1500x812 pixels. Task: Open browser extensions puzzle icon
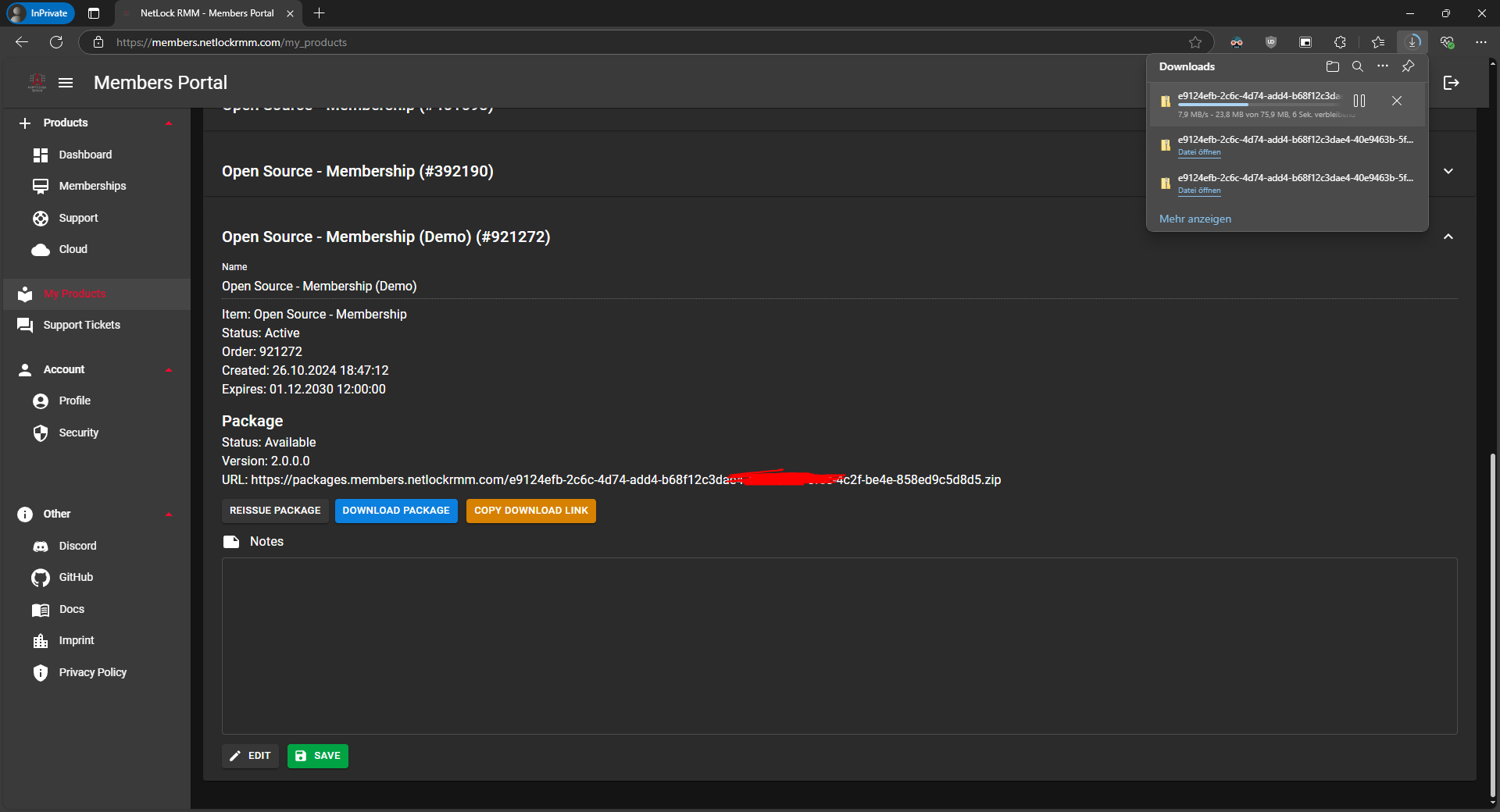[1340, 42]
